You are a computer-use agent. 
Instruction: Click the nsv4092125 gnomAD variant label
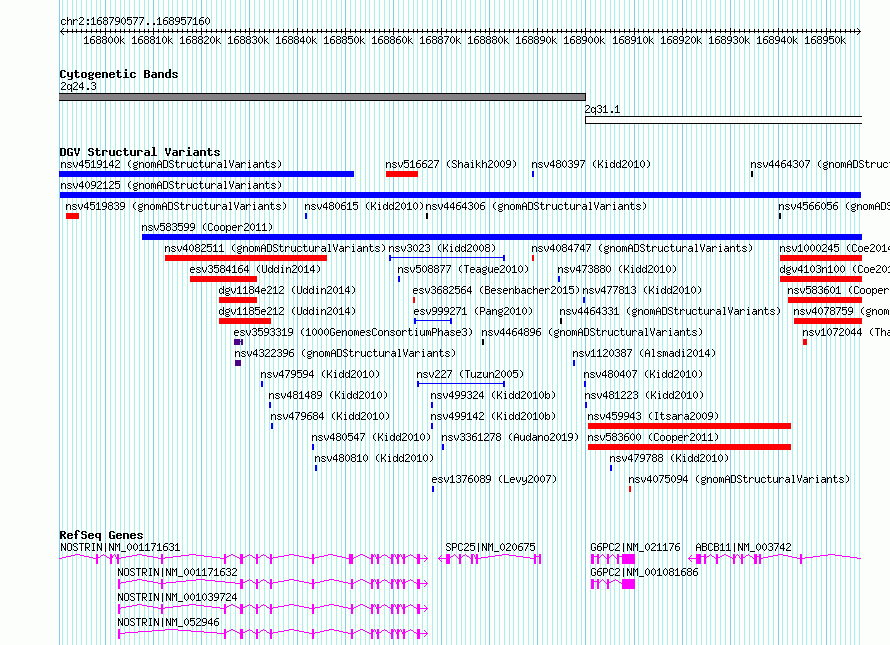[x=171, y=185]
